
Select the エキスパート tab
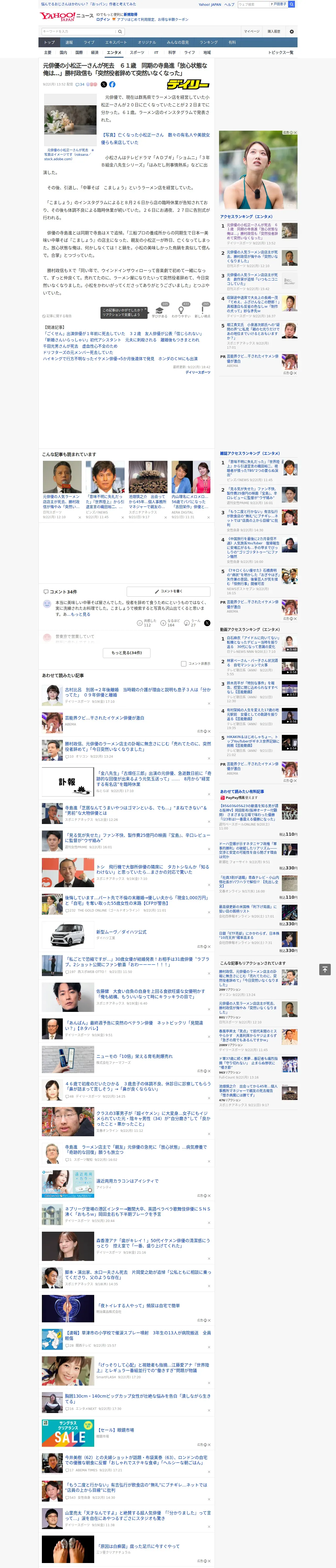[116, 43]
